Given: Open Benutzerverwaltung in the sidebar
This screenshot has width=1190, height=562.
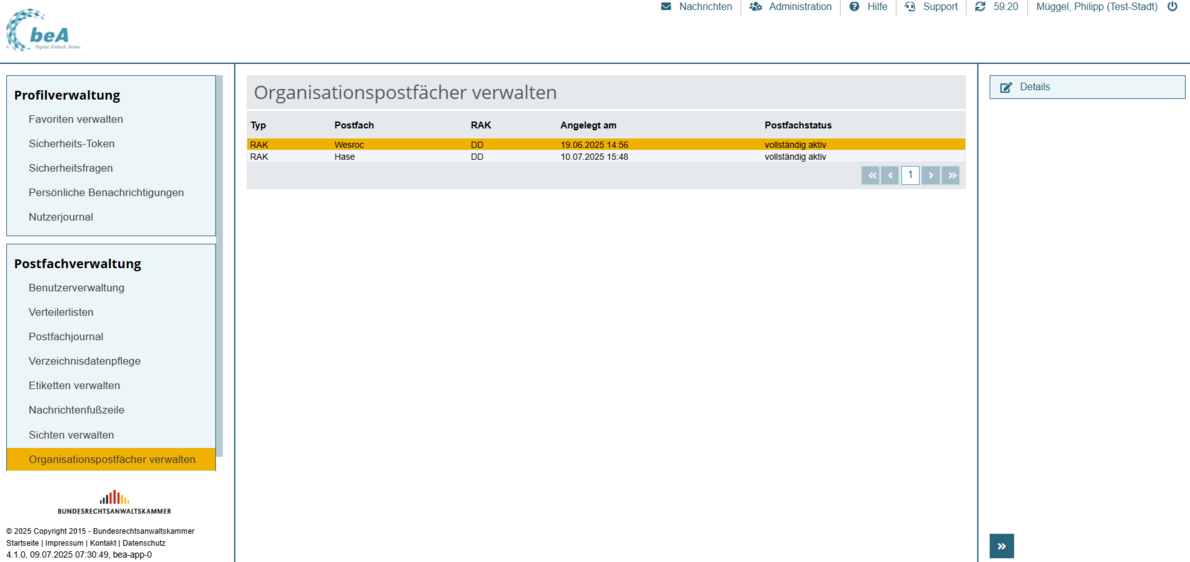Looking at the screenshot, I should pyautogui.click(x=76, y=288).
